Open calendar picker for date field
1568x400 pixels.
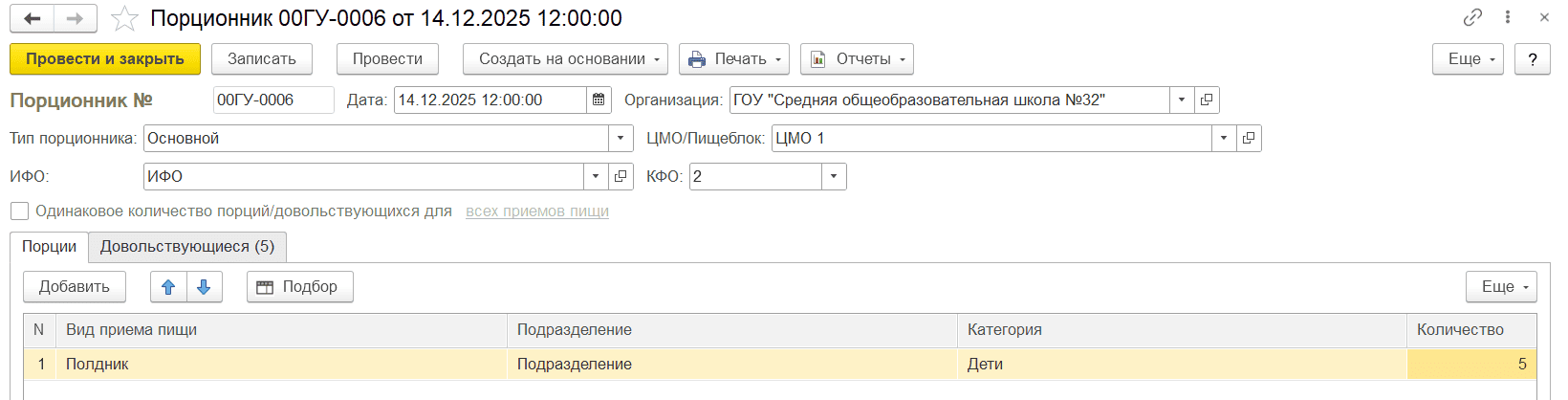pos(599,100)
